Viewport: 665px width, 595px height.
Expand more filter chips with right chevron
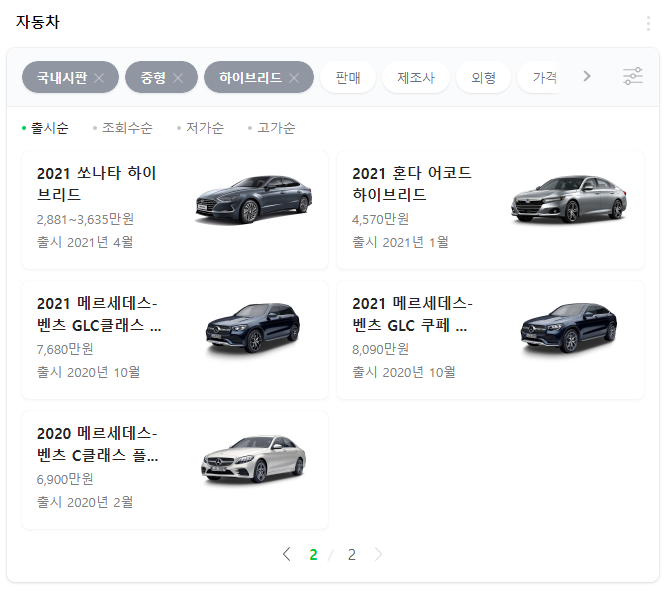[x=587, y=76]
